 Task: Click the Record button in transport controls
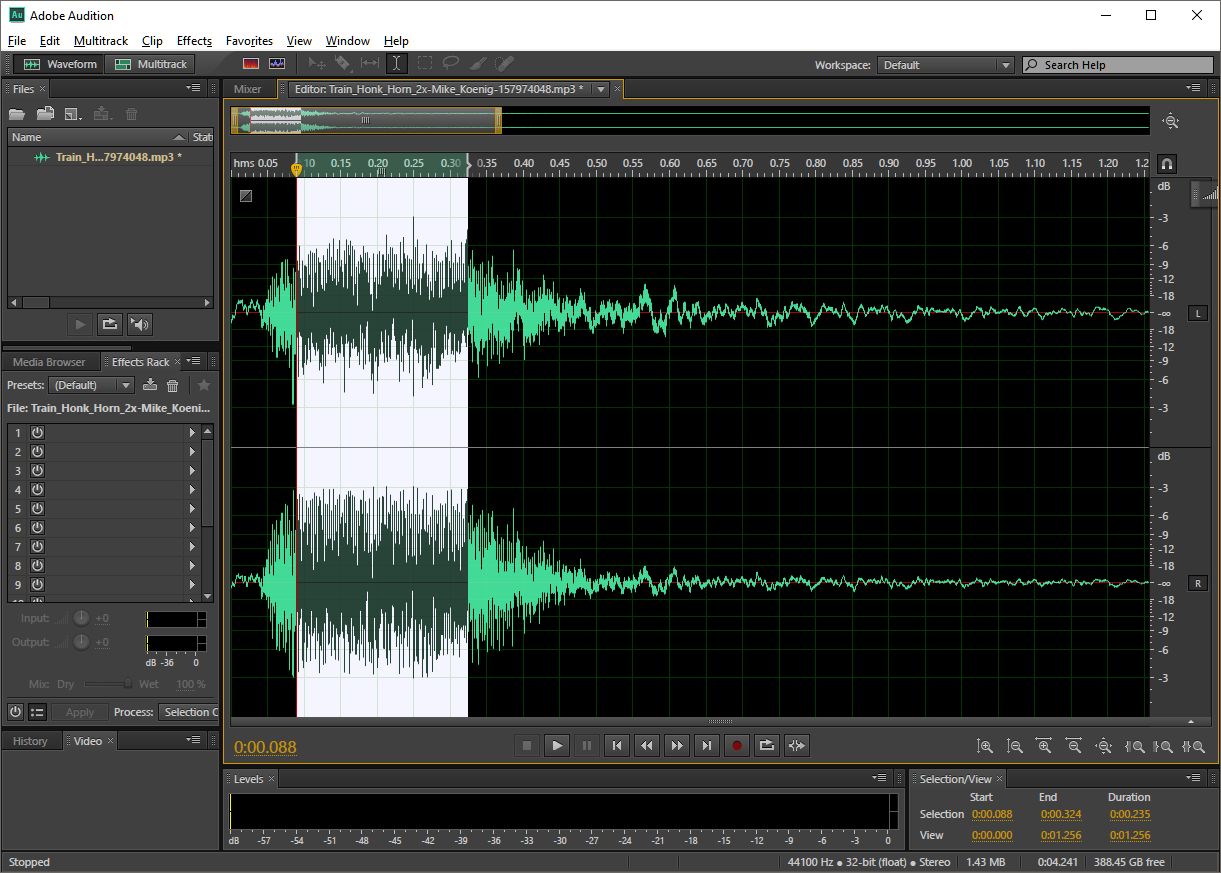737,745
